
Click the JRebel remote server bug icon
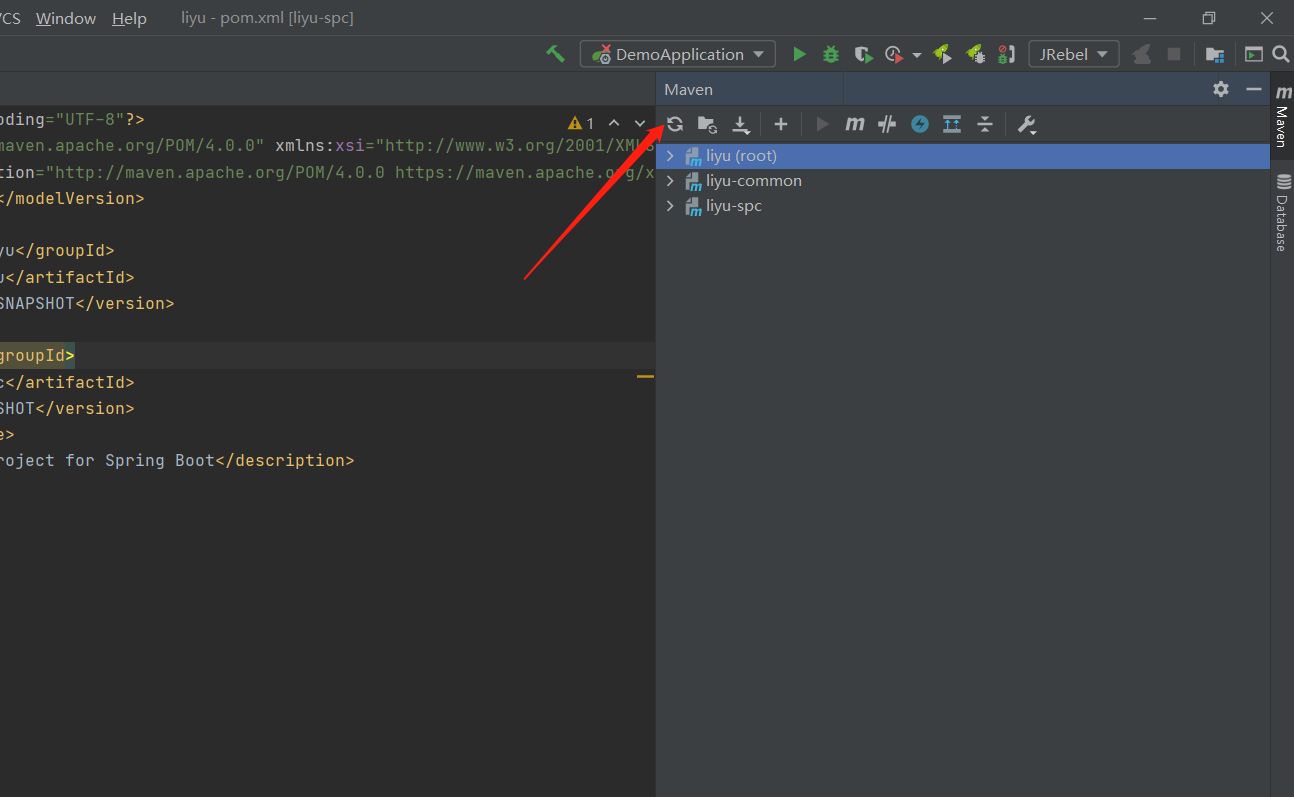[1007, 54]
